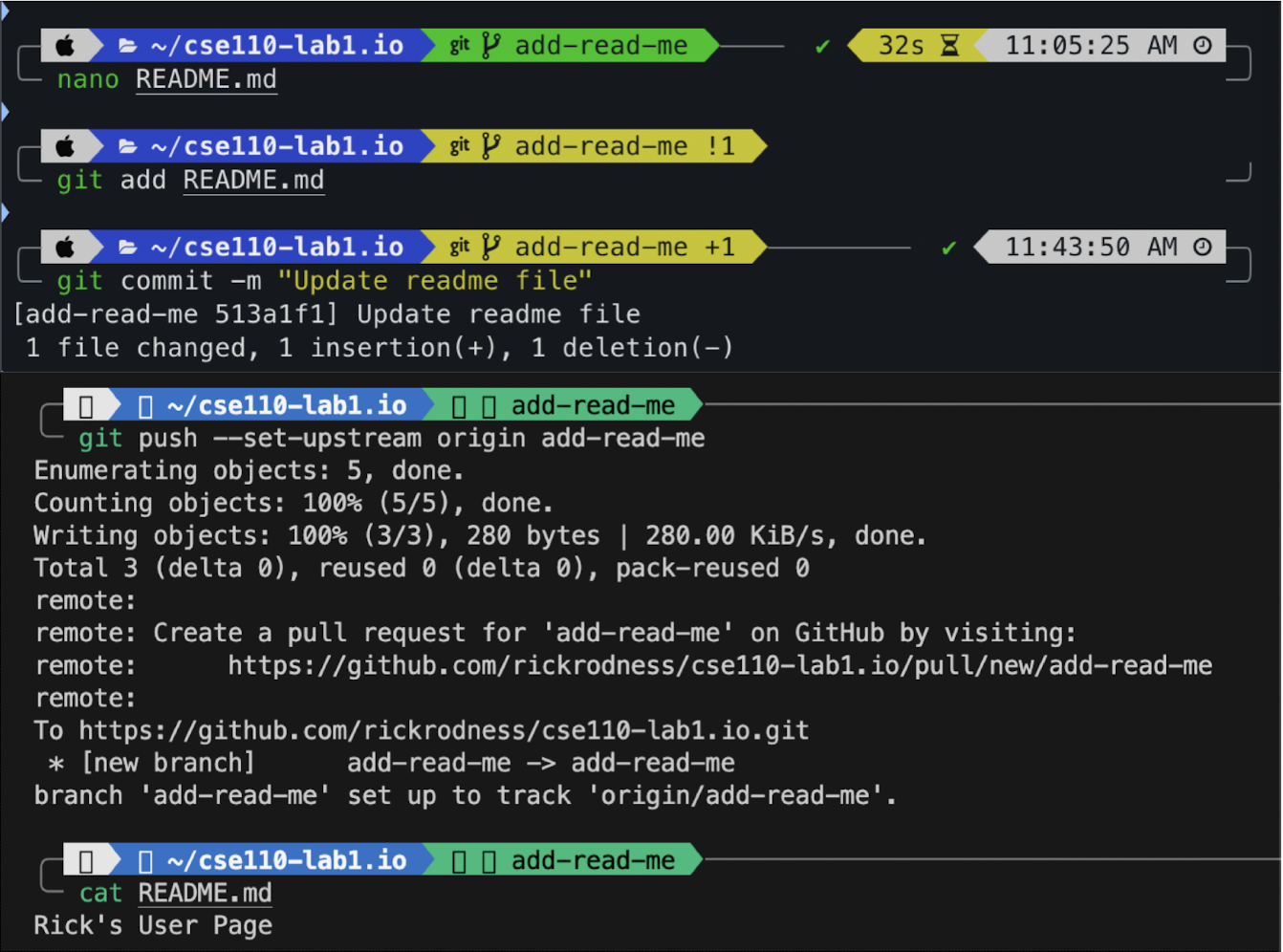Expand the second blue triangle in the left margin
This screenshot has width=1283, height=952.
click(x=5, y=212)
